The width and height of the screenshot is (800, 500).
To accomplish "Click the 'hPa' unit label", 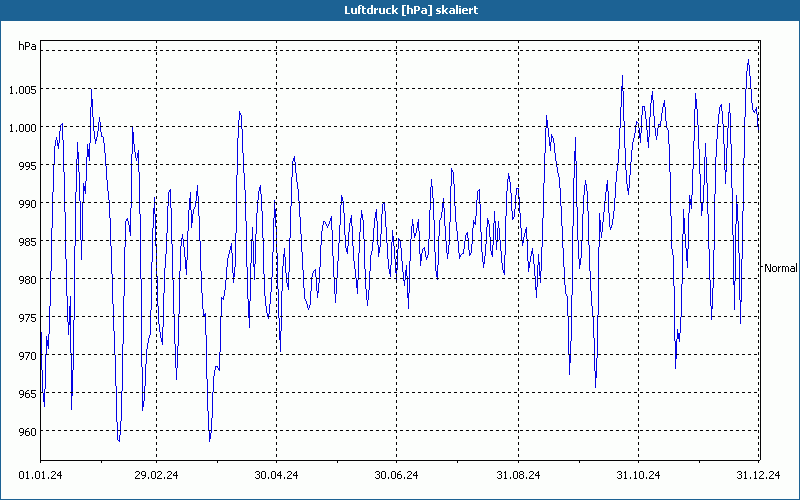I will (x=28, y=46).
